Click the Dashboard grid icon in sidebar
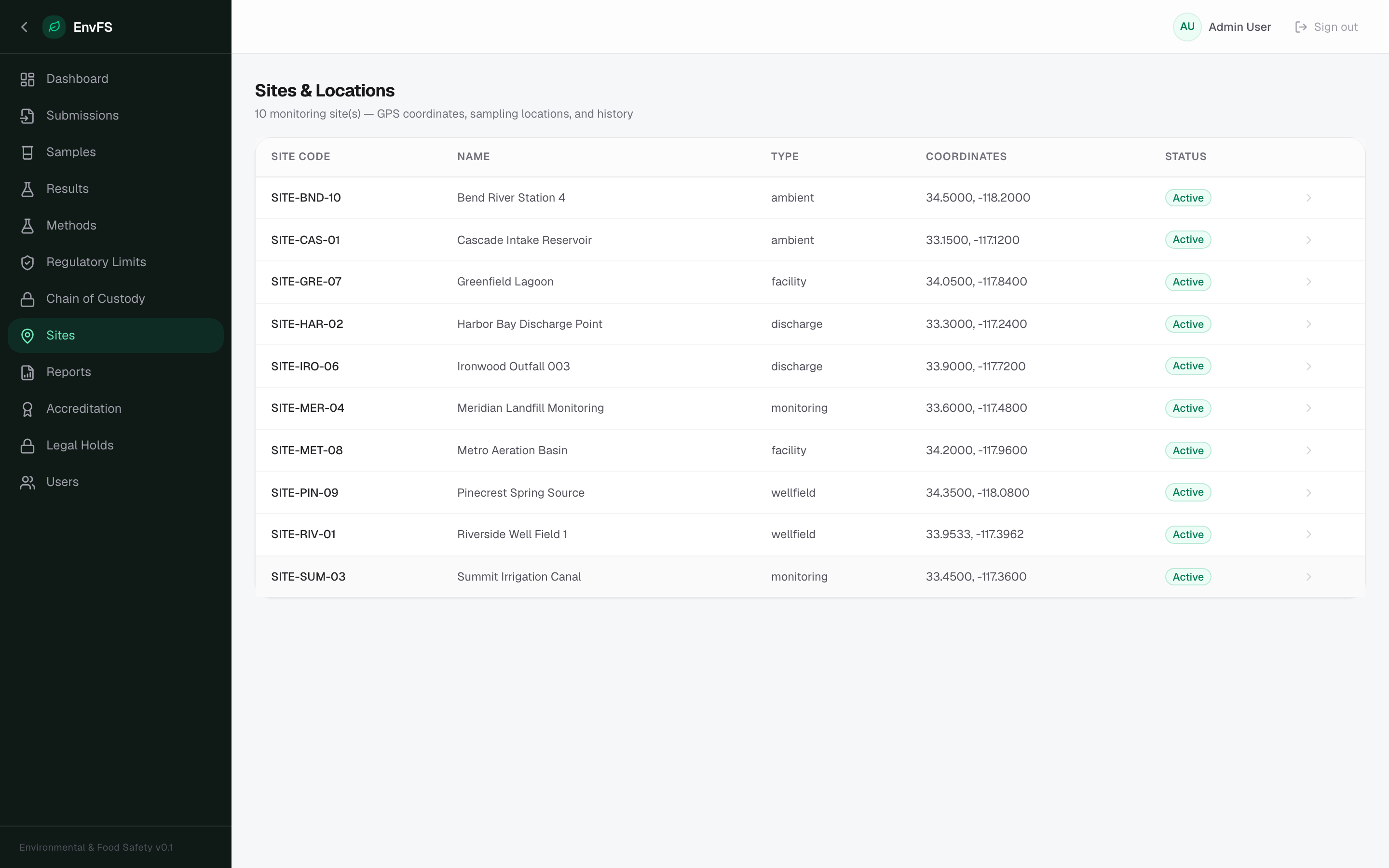Screen dimensions: 1389x868 [27, 79]
